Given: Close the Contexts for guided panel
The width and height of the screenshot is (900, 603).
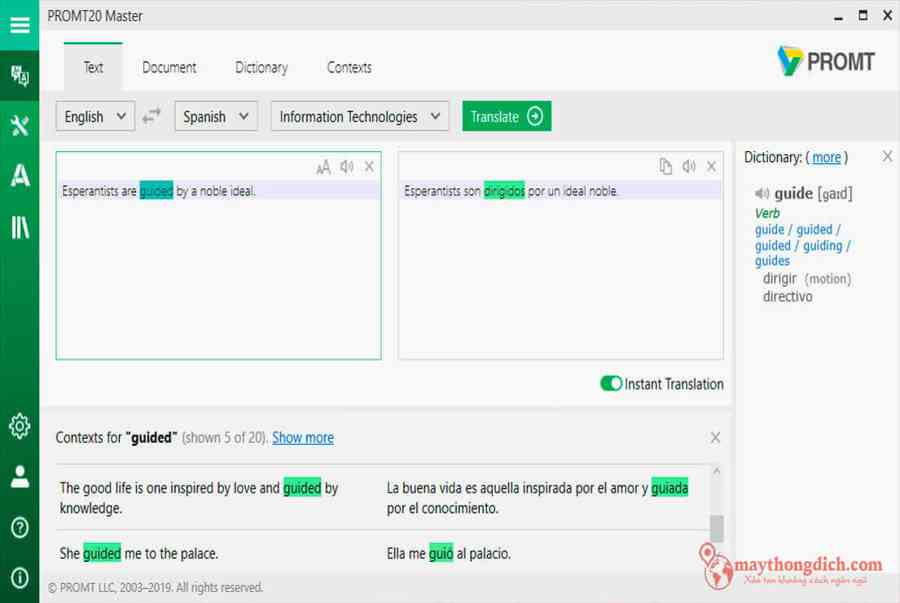Looking at the screenshot, I should (x=715, y=438).
